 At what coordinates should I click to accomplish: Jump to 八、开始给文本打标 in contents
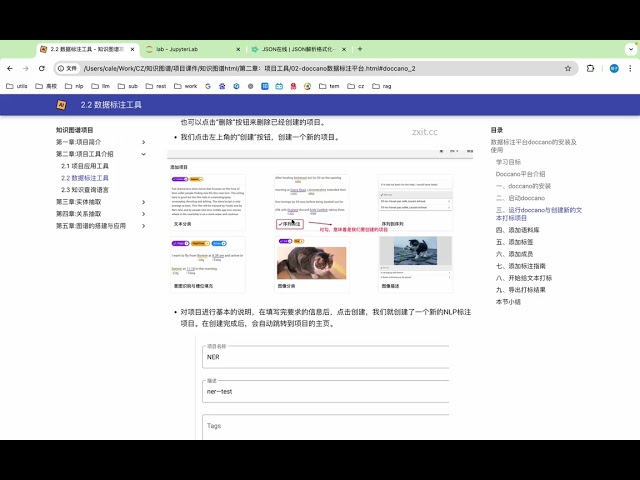click(x=524, y=278)
